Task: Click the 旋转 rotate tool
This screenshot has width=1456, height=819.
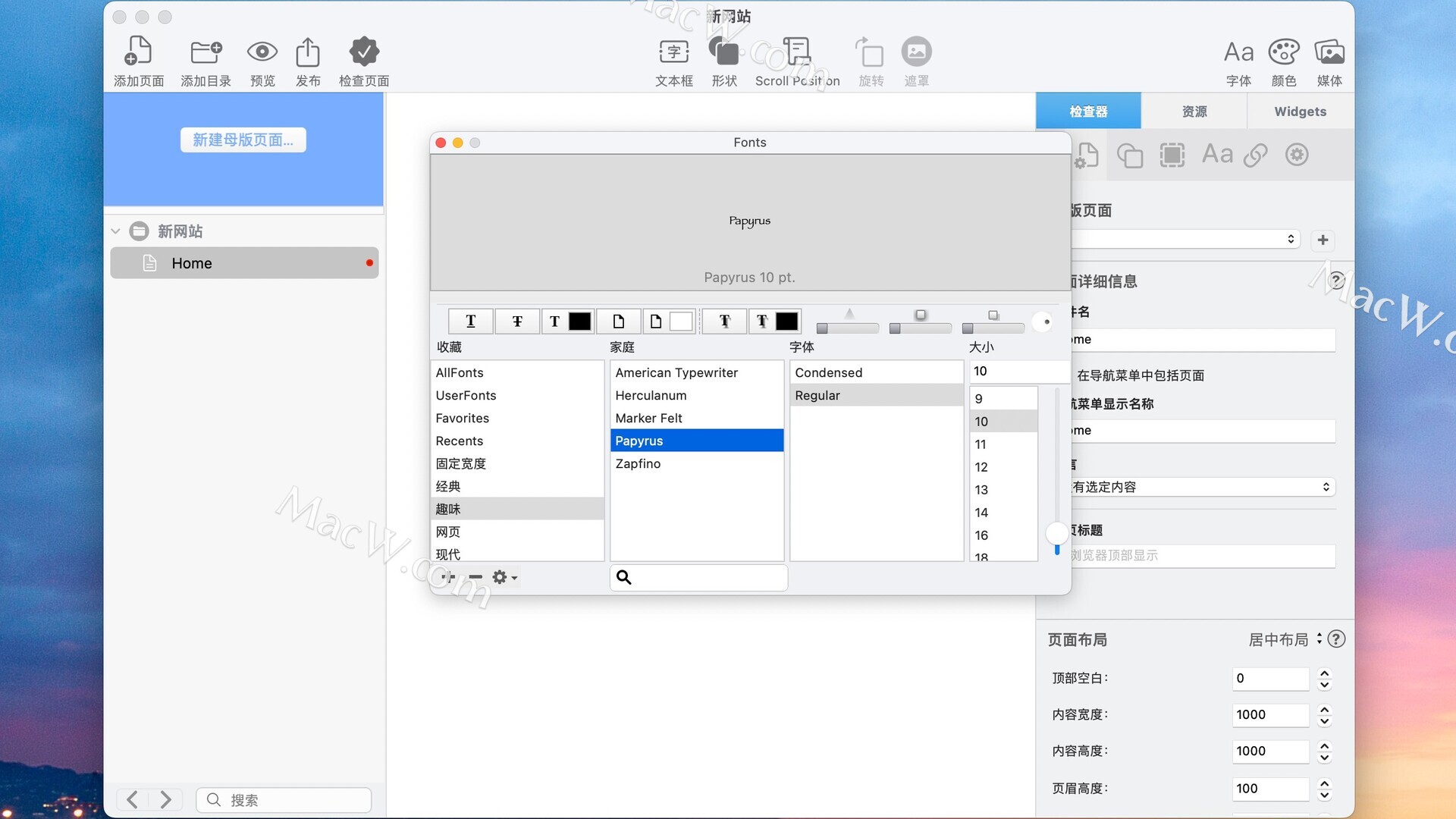Action: tap(871, 52)
